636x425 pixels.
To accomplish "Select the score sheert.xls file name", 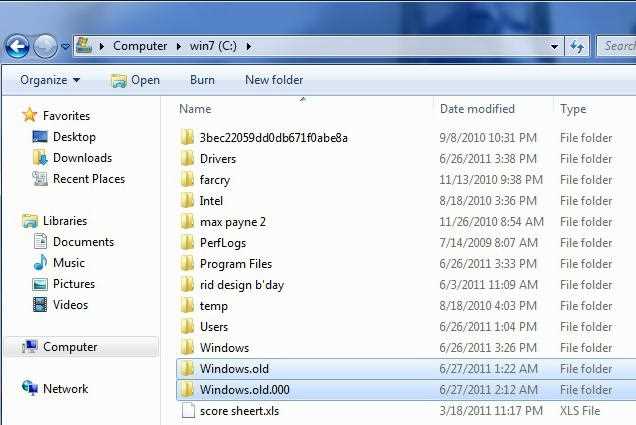I will point(239,411).
